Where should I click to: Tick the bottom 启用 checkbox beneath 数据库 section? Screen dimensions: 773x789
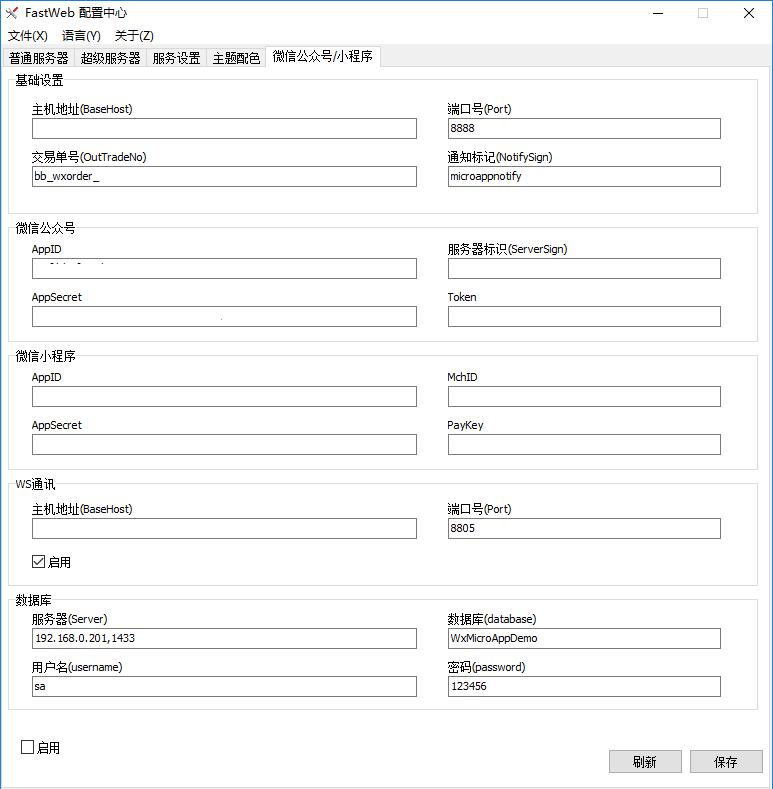pyautogui.click(x=28, y=747)
